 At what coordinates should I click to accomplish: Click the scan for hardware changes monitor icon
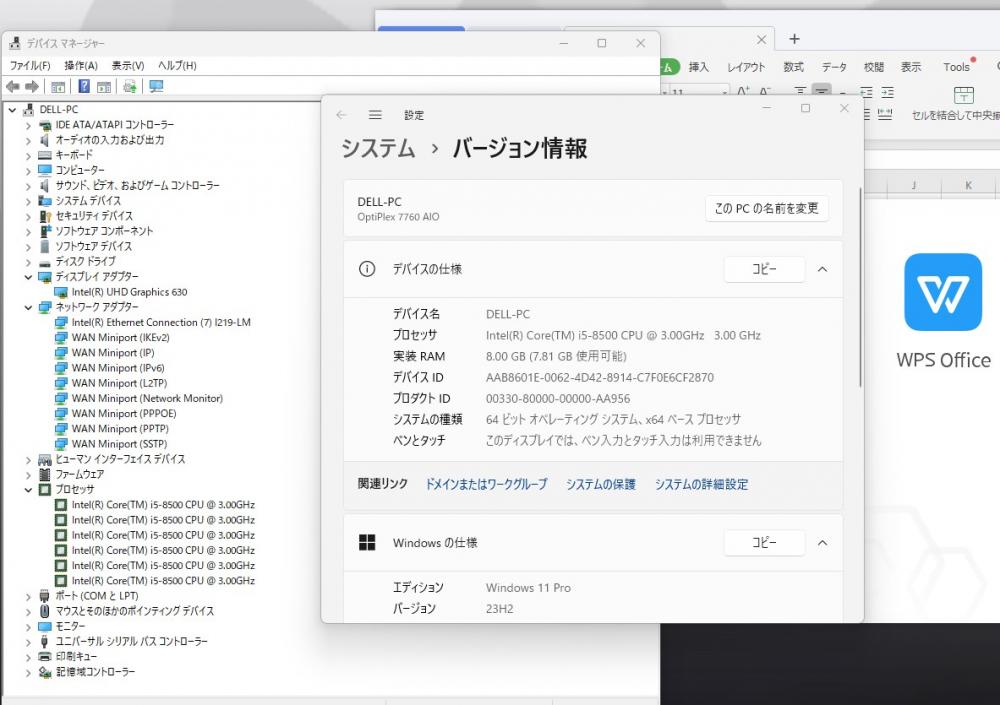tap(156, 86)
